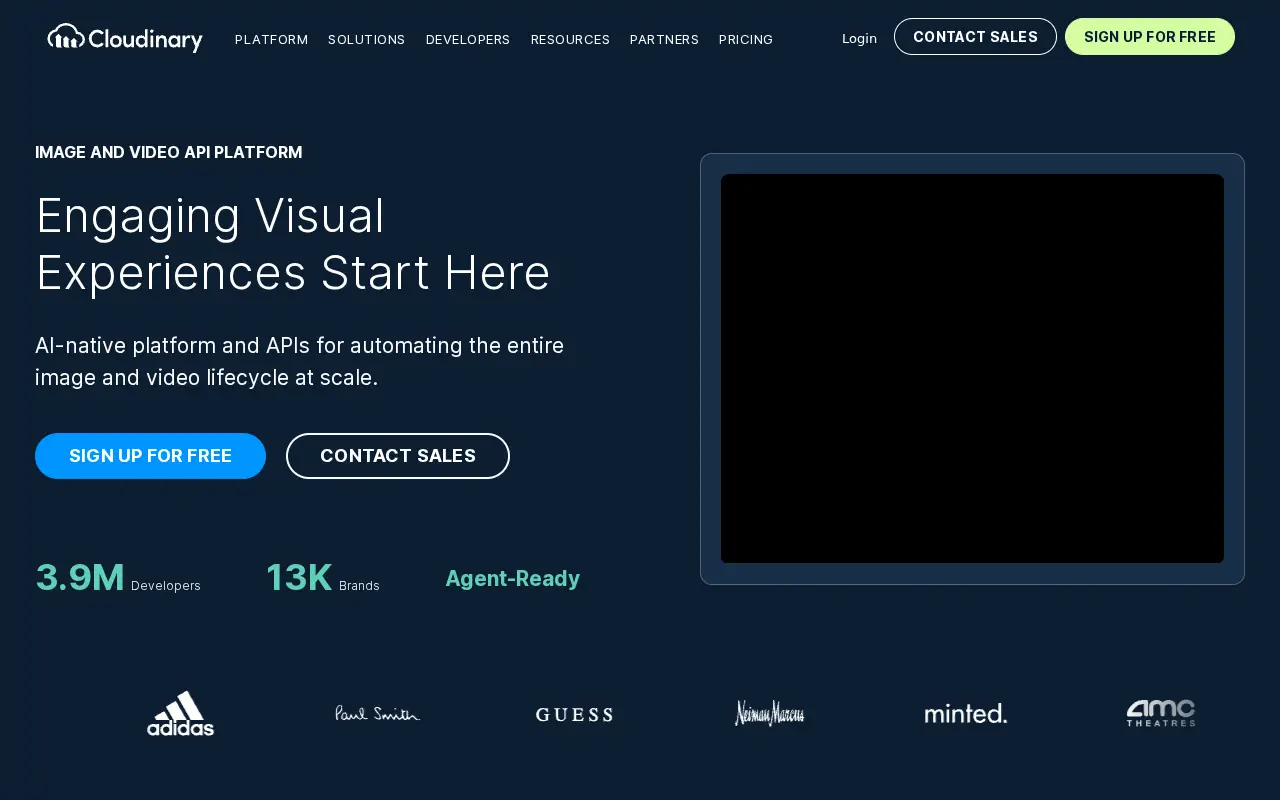The height and width of the screenshot is (800, 1280).
Task: Click the black video preview panel
Action: pos(972,368)
